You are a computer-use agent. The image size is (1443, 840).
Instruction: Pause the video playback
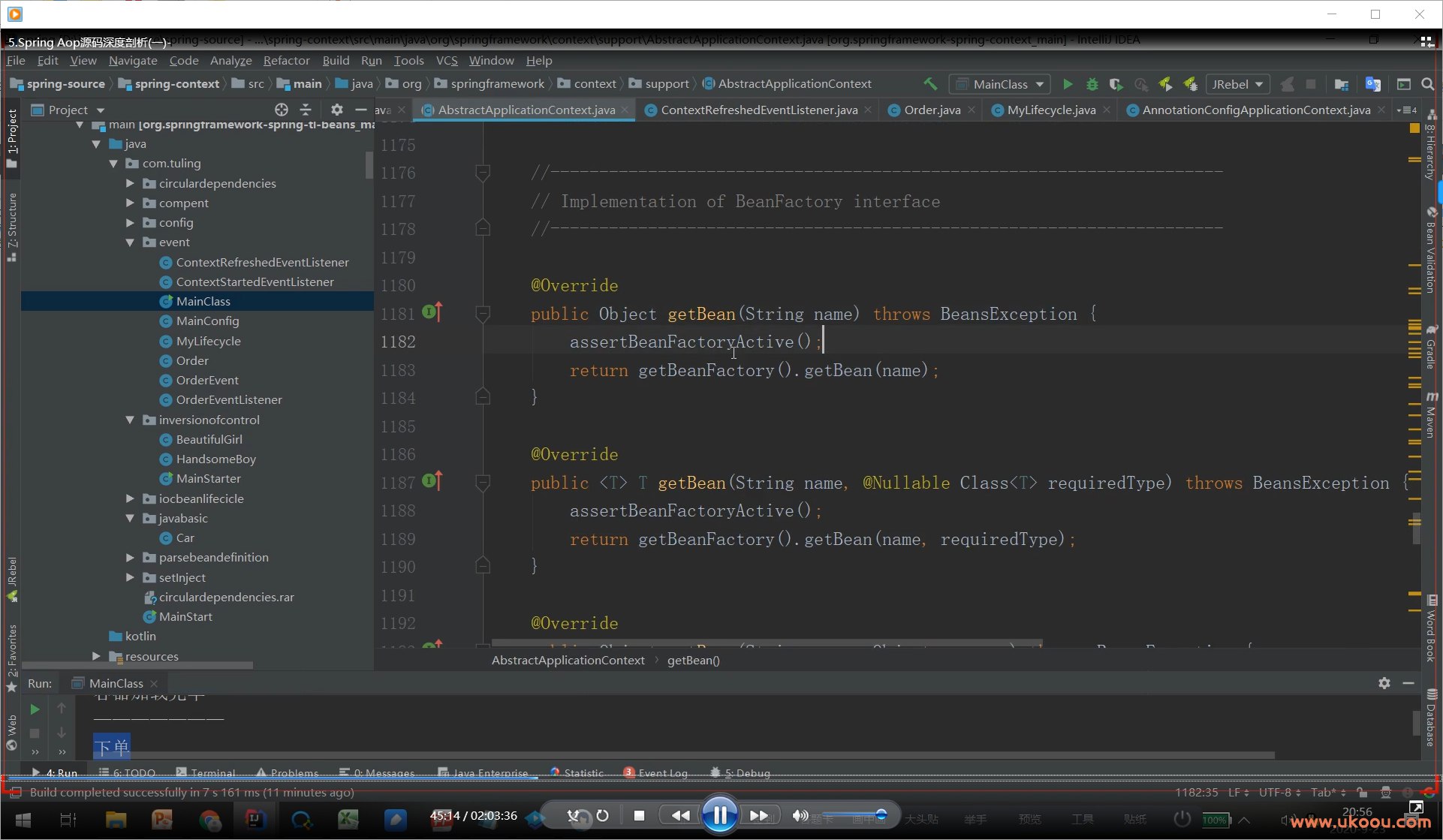(719, 815)
